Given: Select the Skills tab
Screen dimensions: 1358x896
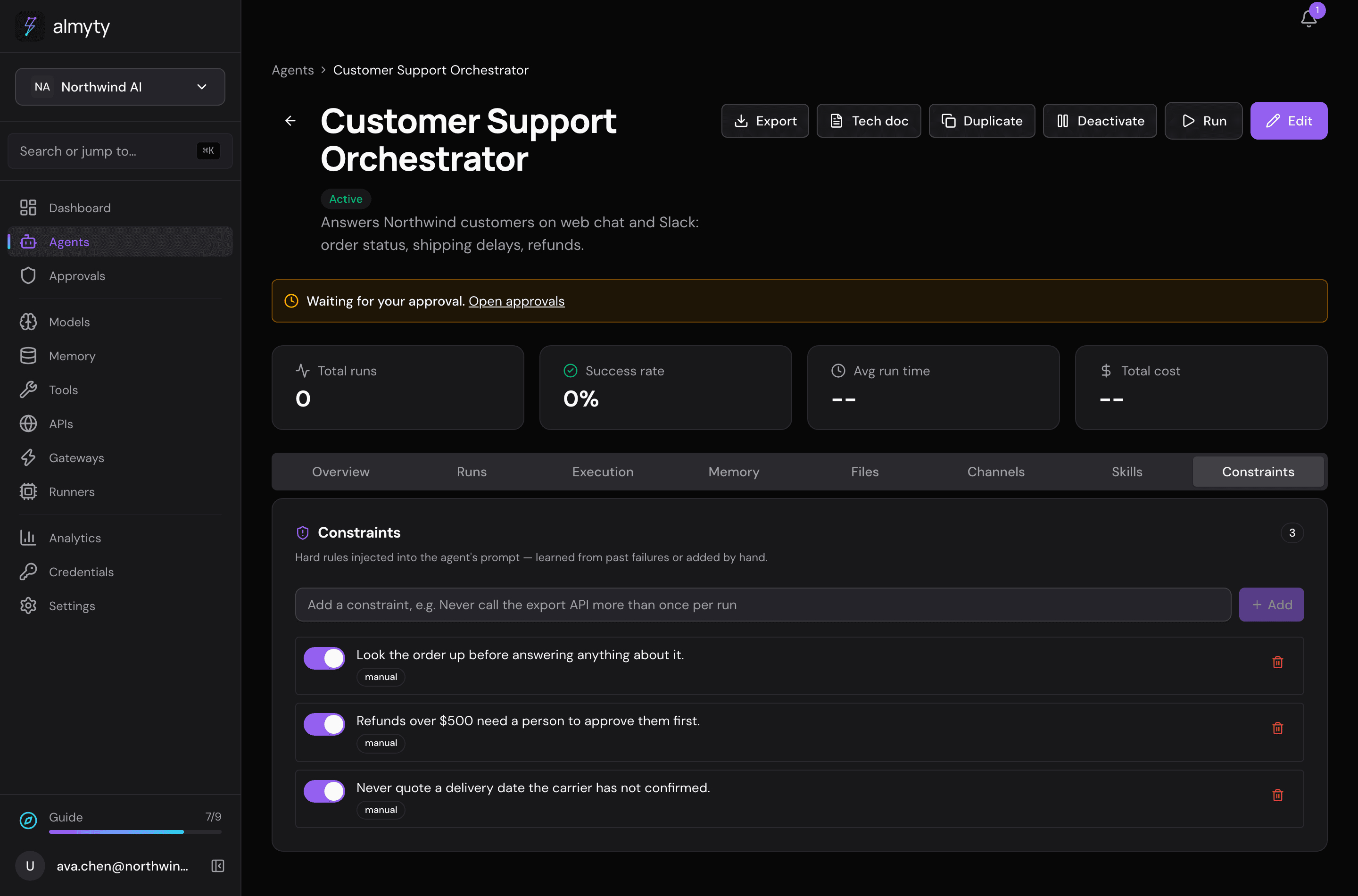Looking at the screenshot, I should pos(1126,472).
